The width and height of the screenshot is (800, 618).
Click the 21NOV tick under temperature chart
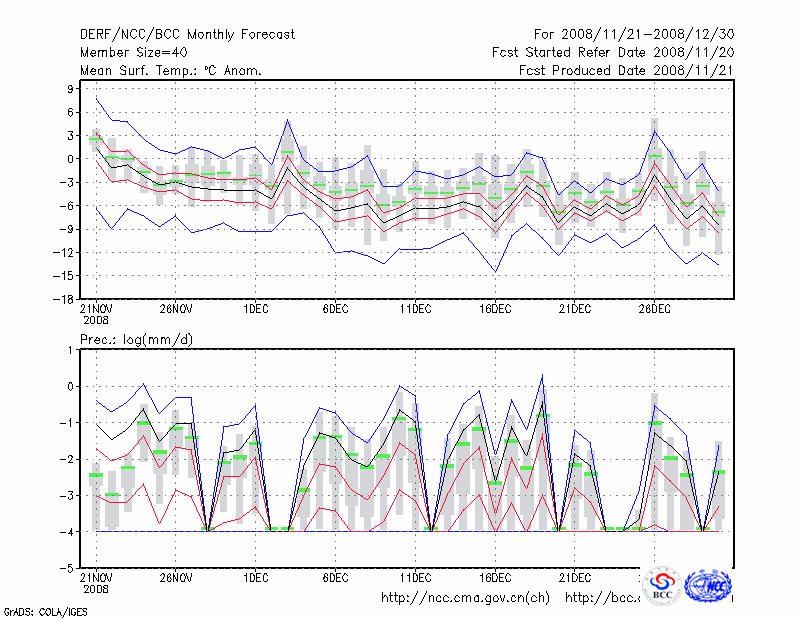pyautogui.click(x=96, y=311)
